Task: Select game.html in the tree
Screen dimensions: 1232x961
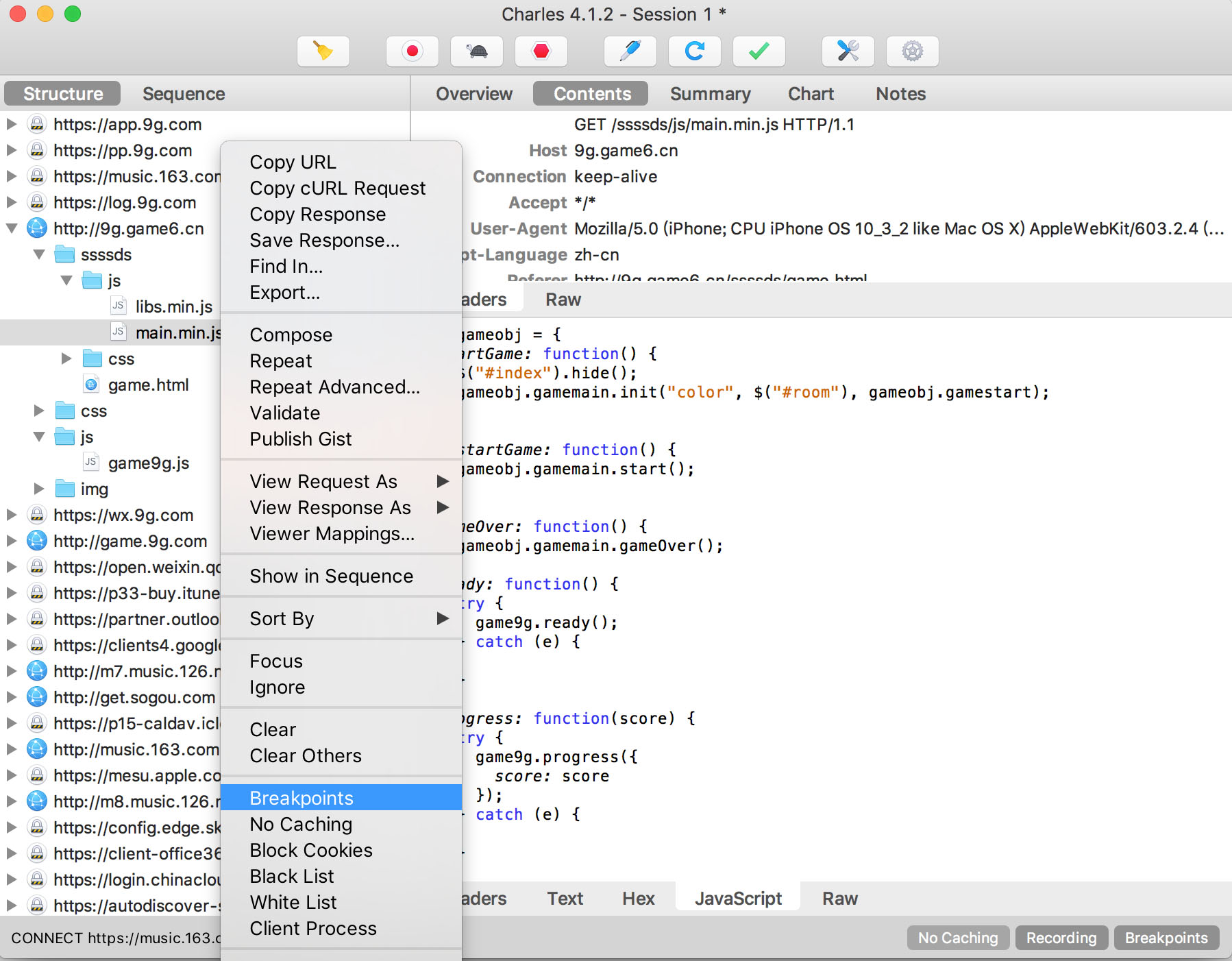Action: [x=148, y=385]
